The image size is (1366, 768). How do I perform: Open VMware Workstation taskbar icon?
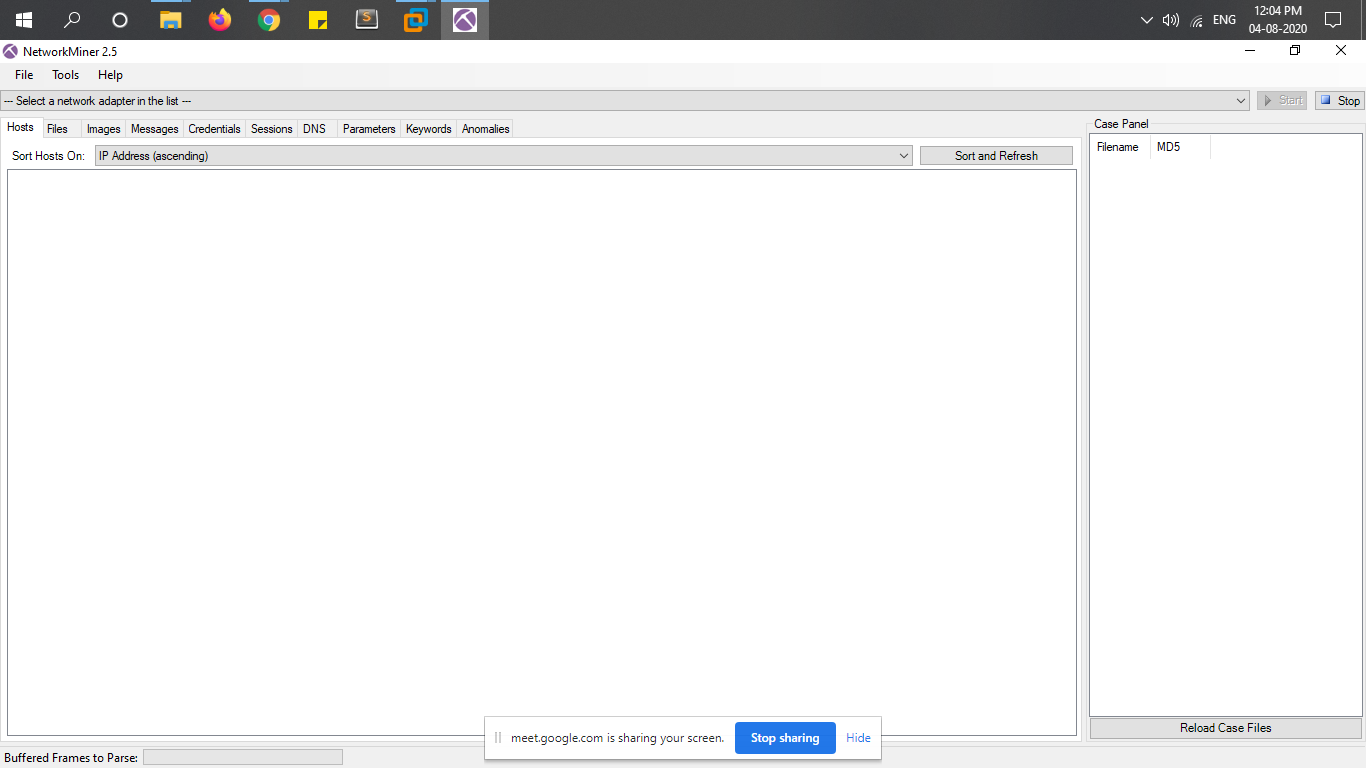[416, 20]
